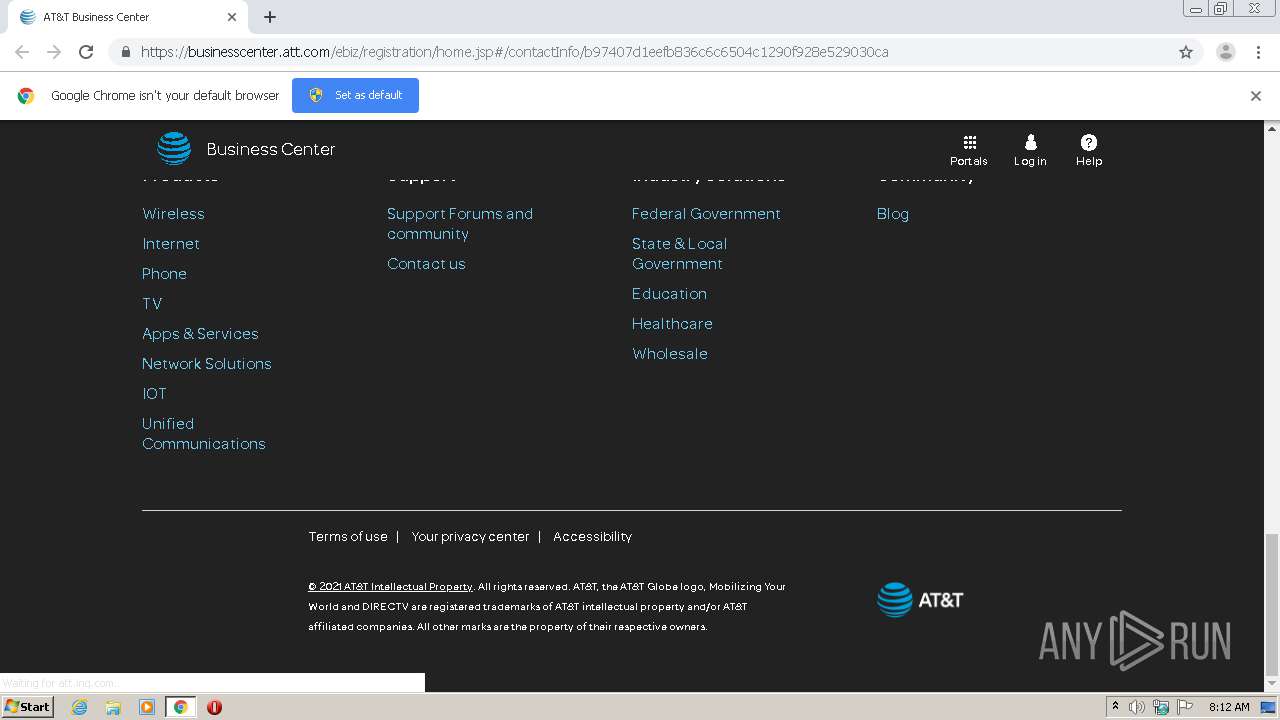This screenshot has width=1280, height=720.
Task: Open the Accessibility link
Action: (x=592, y=537)
